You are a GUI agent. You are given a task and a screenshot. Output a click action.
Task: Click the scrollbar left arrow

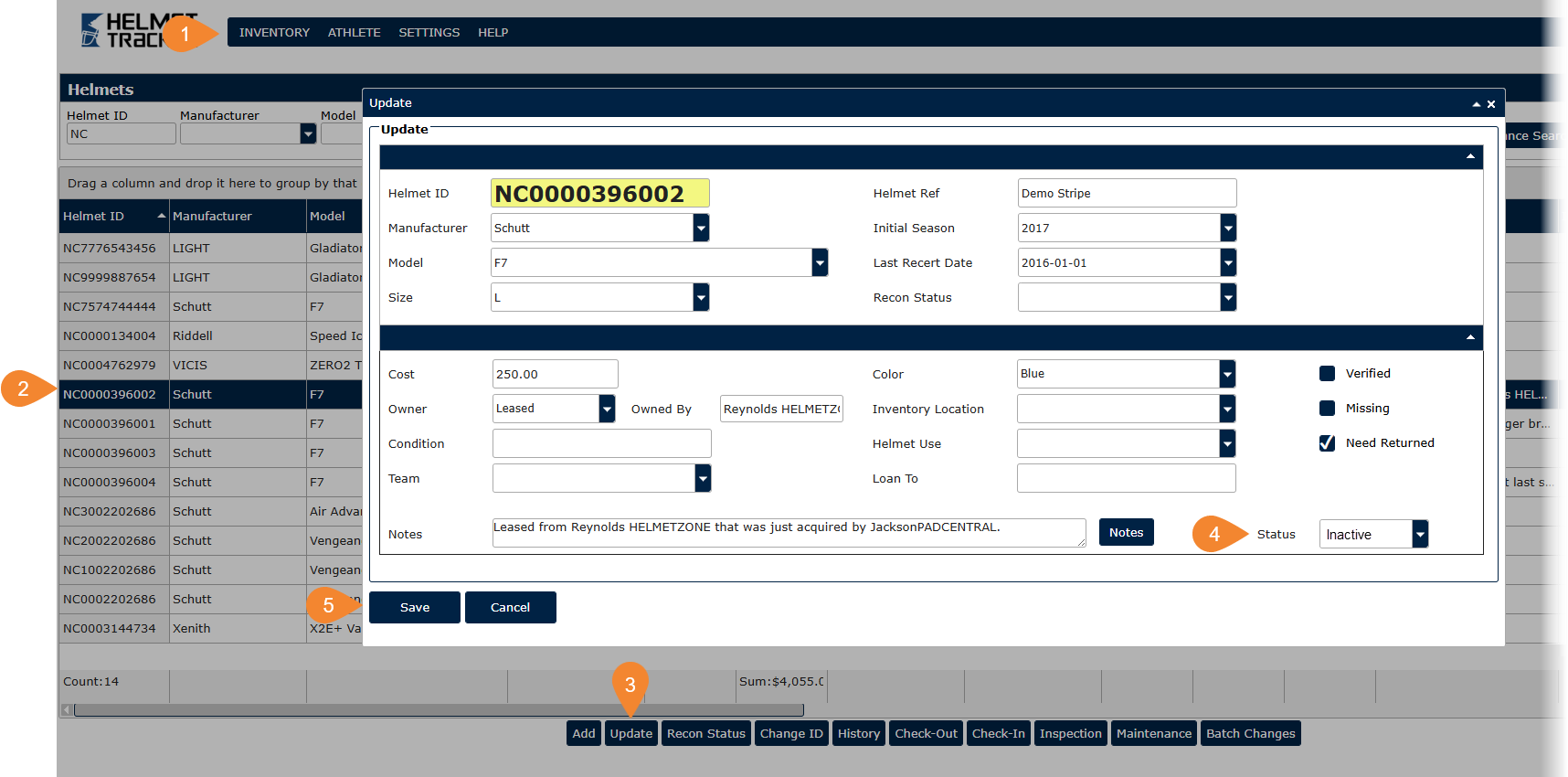tap(67, 710)
